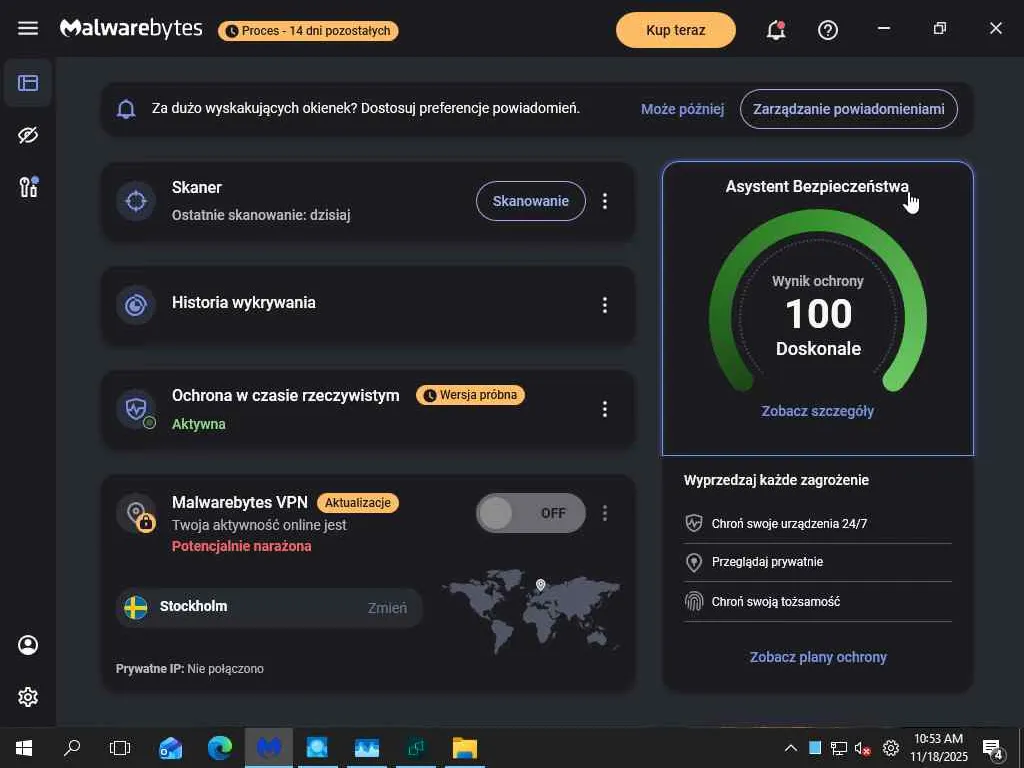Open the help question mark icon

pos(828,29)
